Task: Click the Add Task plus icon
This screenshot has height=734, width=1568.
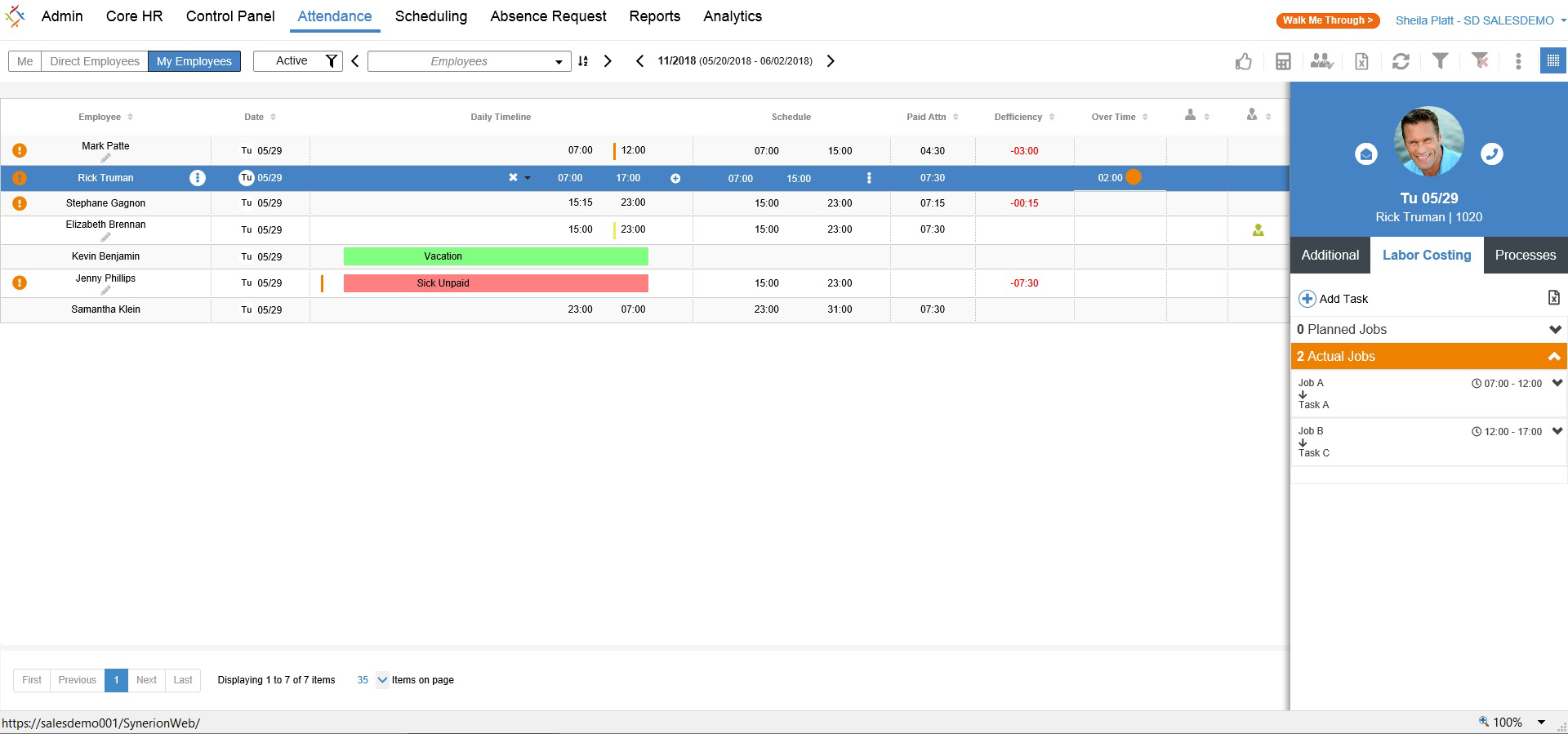Action: click(1307, 299)
